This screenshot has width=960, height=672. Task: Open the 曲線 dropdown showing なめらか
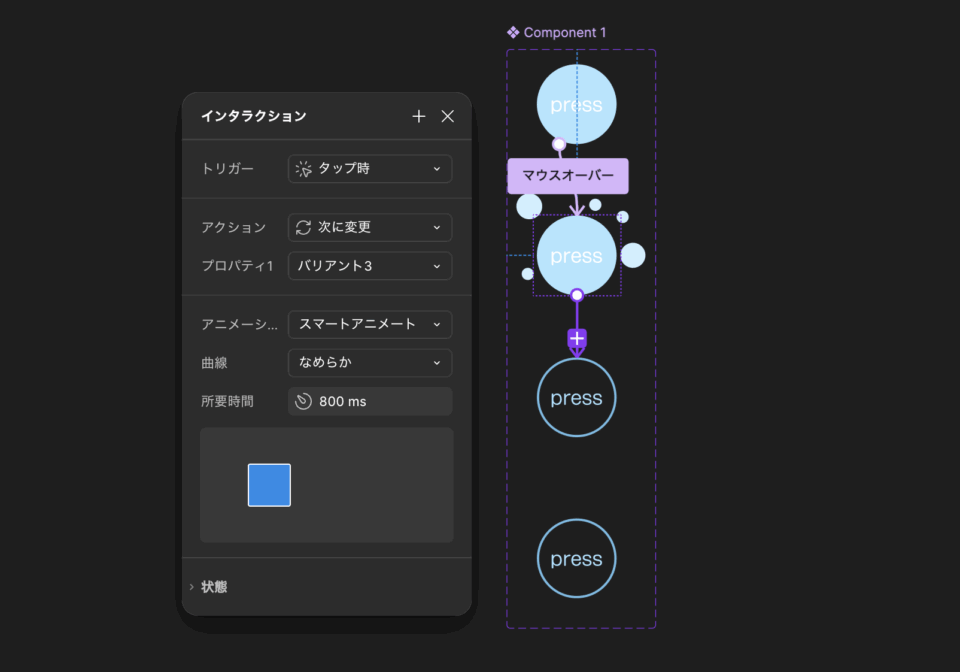(370, 363)
